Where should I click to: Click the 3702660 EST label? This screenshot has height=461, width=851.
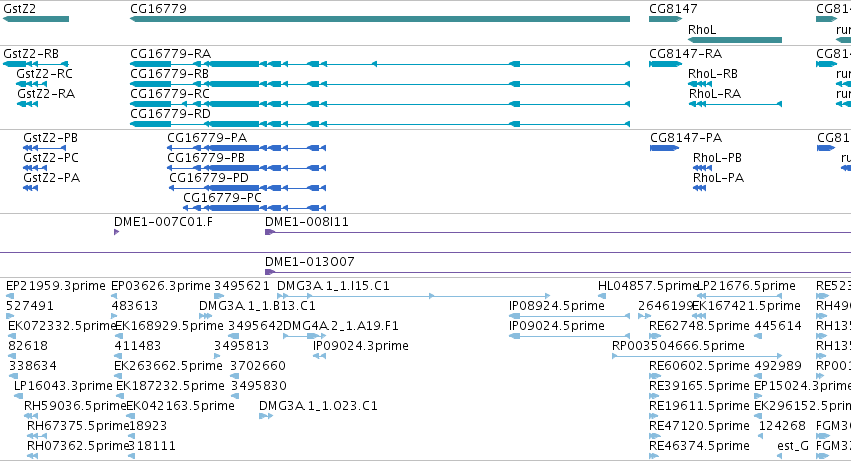click(258, 366)
